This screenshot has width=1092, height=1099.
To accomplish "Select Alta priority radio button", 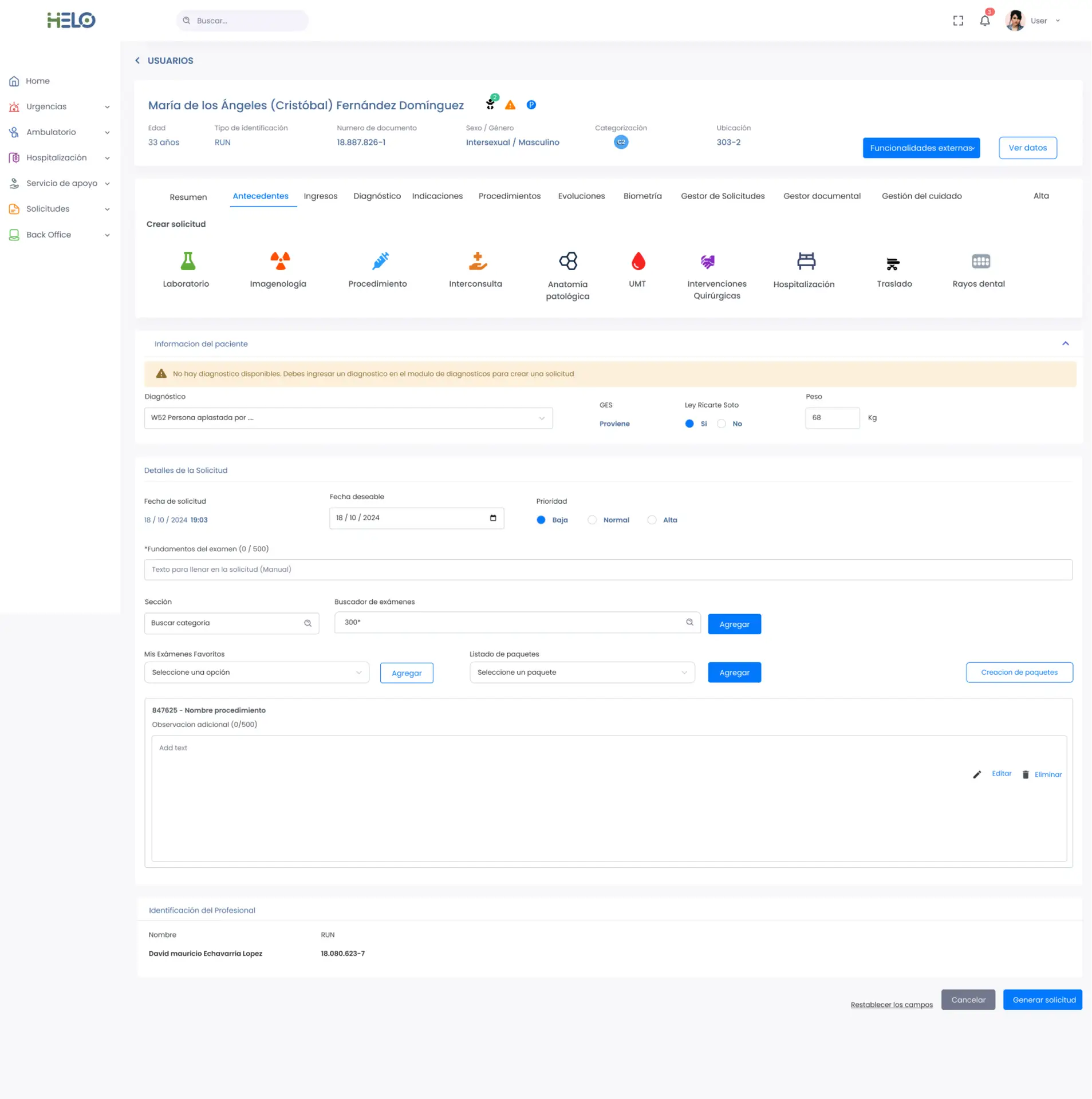I will 652,520.
